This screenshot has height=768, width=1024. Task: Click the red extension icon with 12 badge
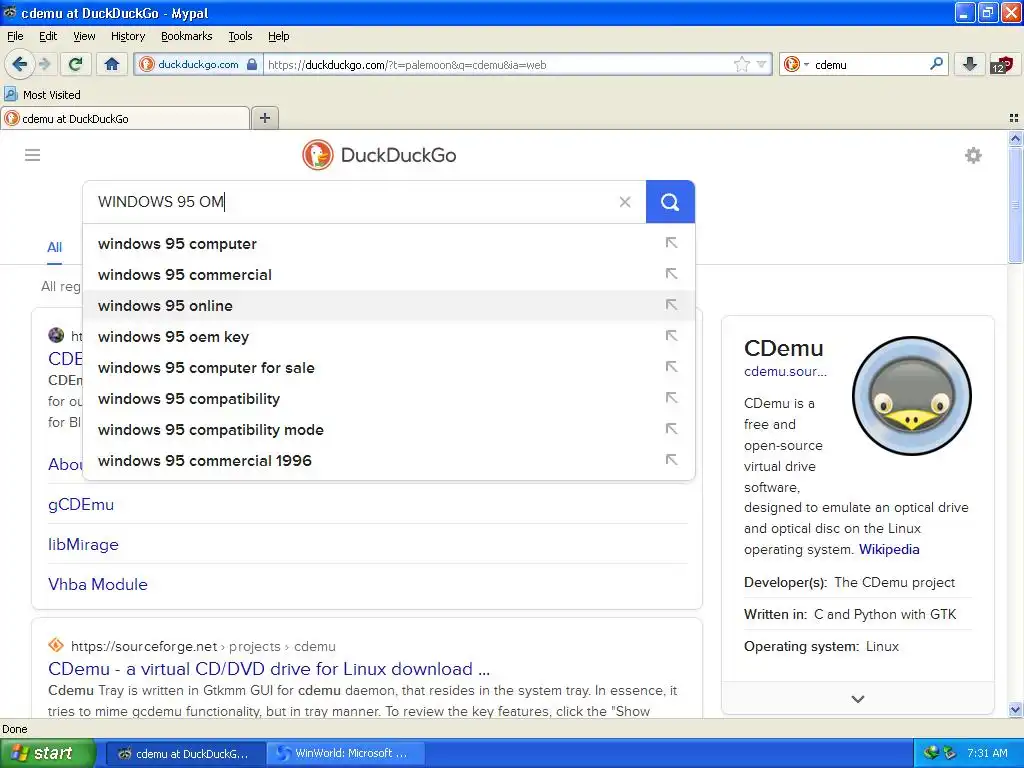click(1001, 64)
